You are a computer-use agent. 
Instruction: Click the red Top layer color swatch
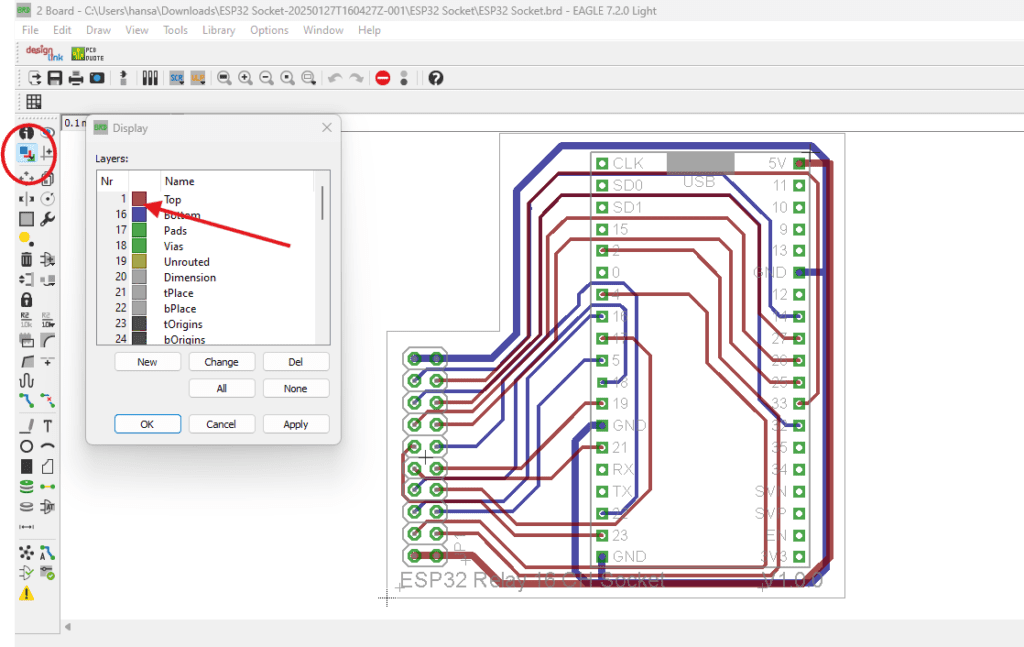coord(139,200)
